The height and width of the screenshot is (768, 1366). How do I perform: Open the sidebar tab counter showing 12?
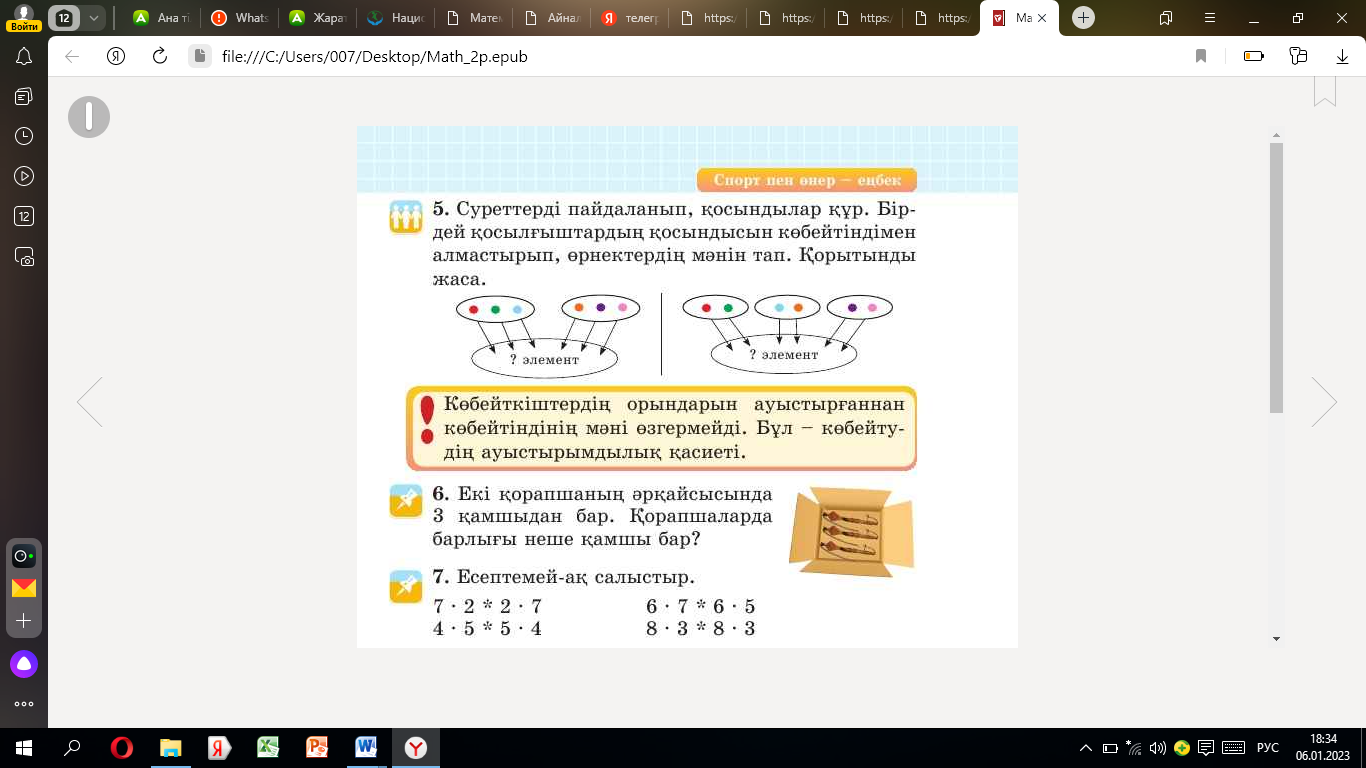click(24, 216)
